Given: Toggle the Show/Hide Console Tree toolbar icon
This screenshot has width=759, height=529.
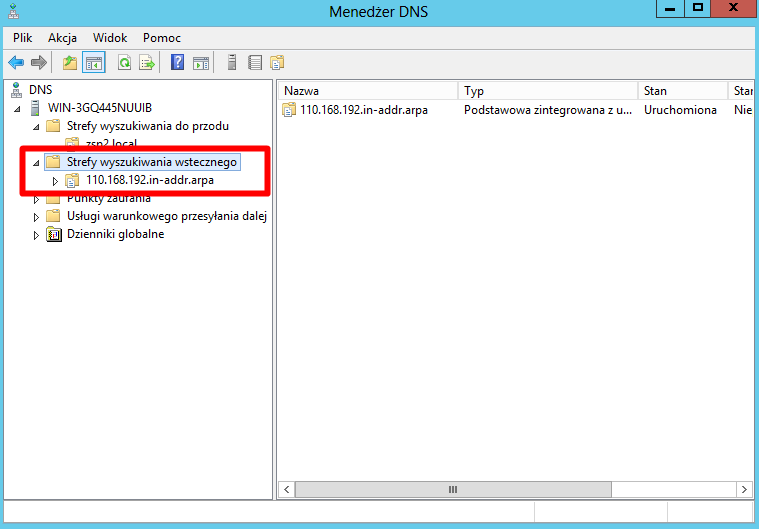Looking at the screenshot, I should coord(93,63).
